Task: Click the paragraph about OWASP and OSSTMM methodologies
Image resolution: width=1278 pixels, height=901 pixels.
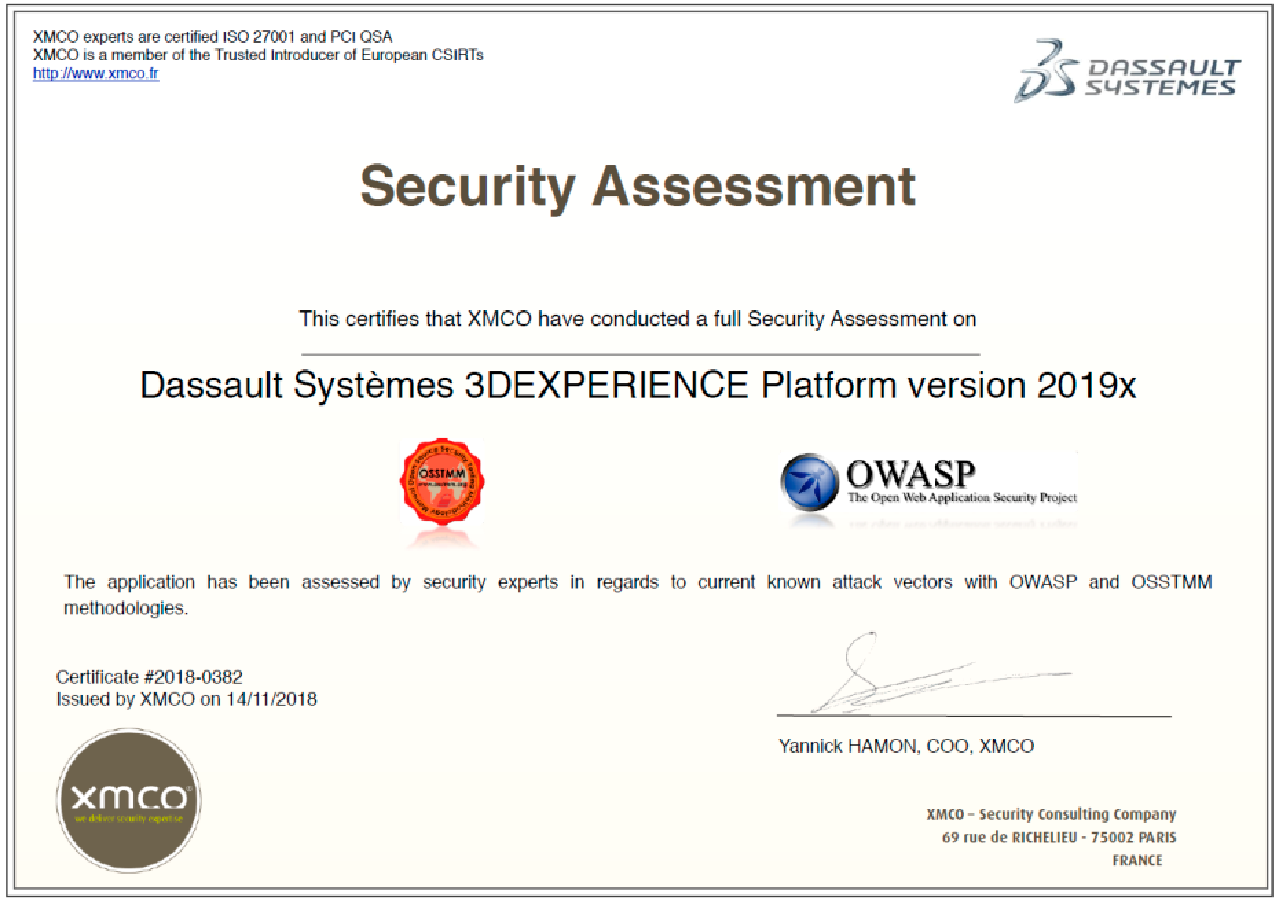Action: (x=638, y=583)
